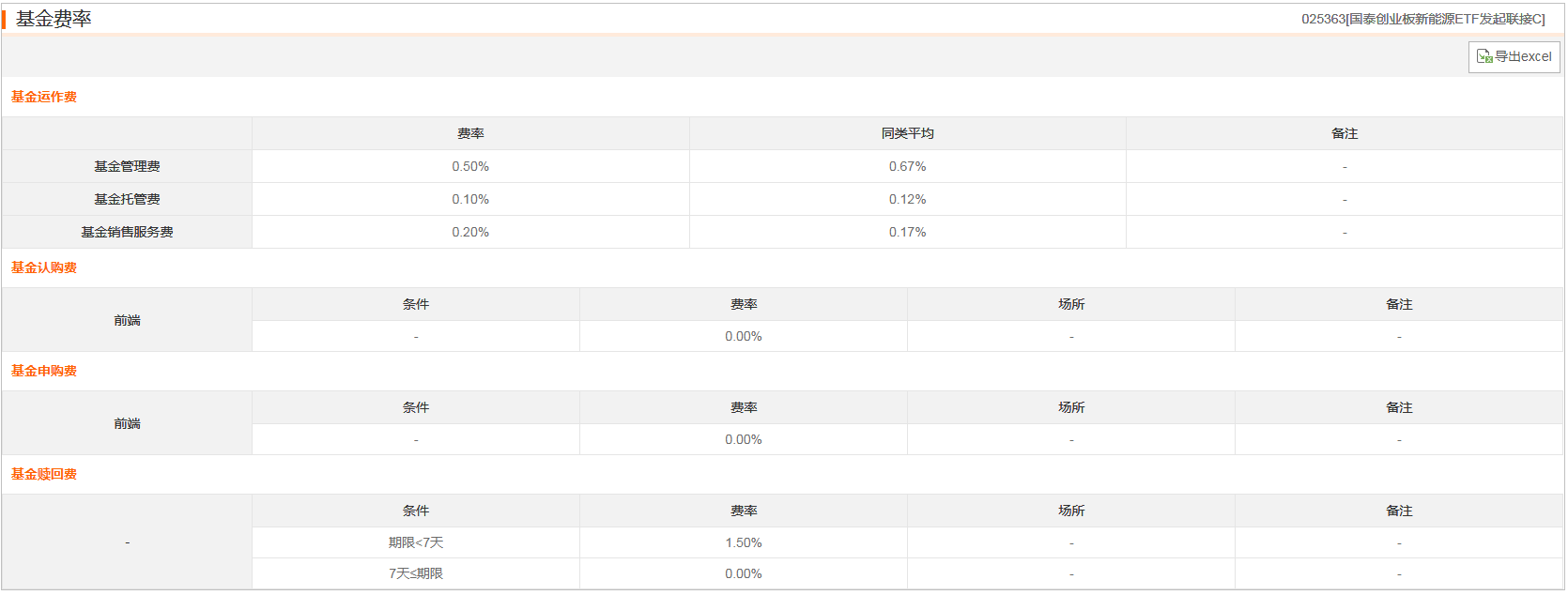Screen dimensions: 1568x595
Task: Click the 基金托管费 row label
Action: coord(127,199)
